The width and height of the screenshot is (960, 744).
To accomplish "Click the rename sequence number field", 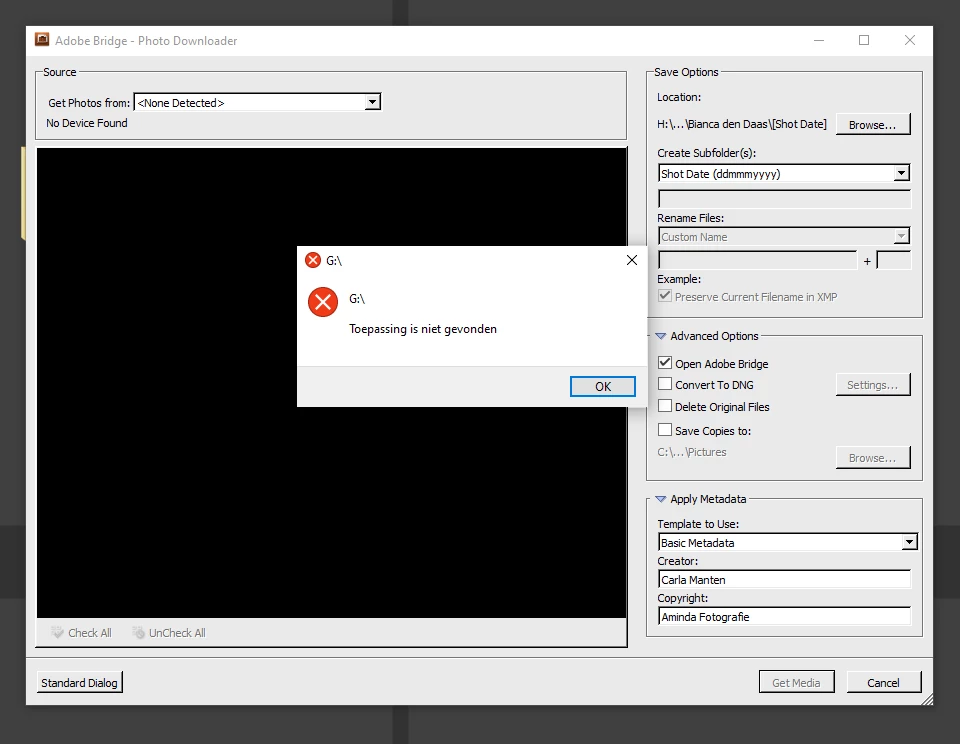I will tap(894, 260).
